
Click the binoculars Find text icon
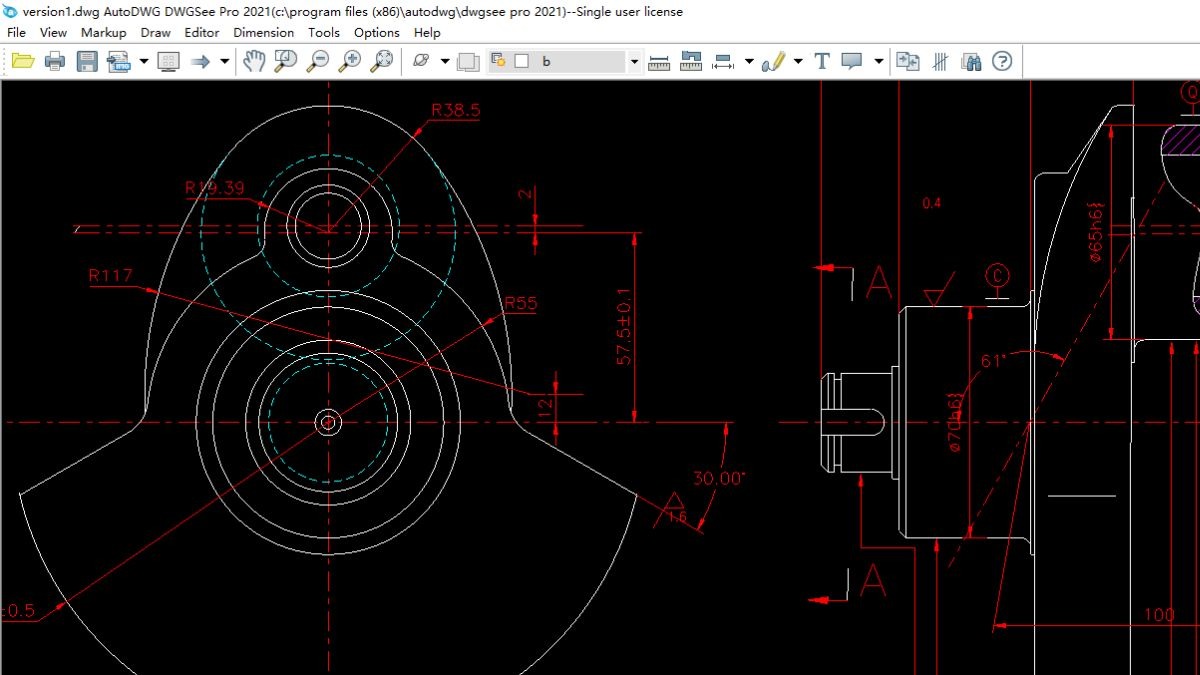pyautogui.click(x=971, y=61)
